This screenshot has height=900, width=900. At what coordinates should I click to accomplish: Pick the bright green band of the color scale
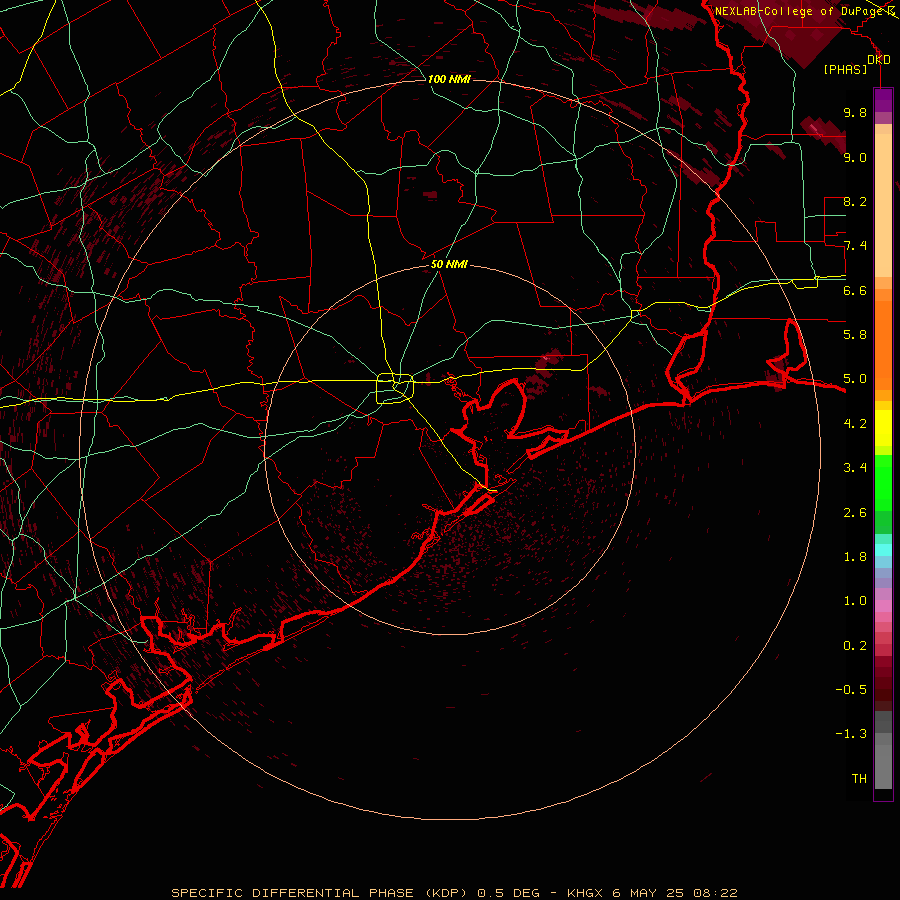coord(883,483)
